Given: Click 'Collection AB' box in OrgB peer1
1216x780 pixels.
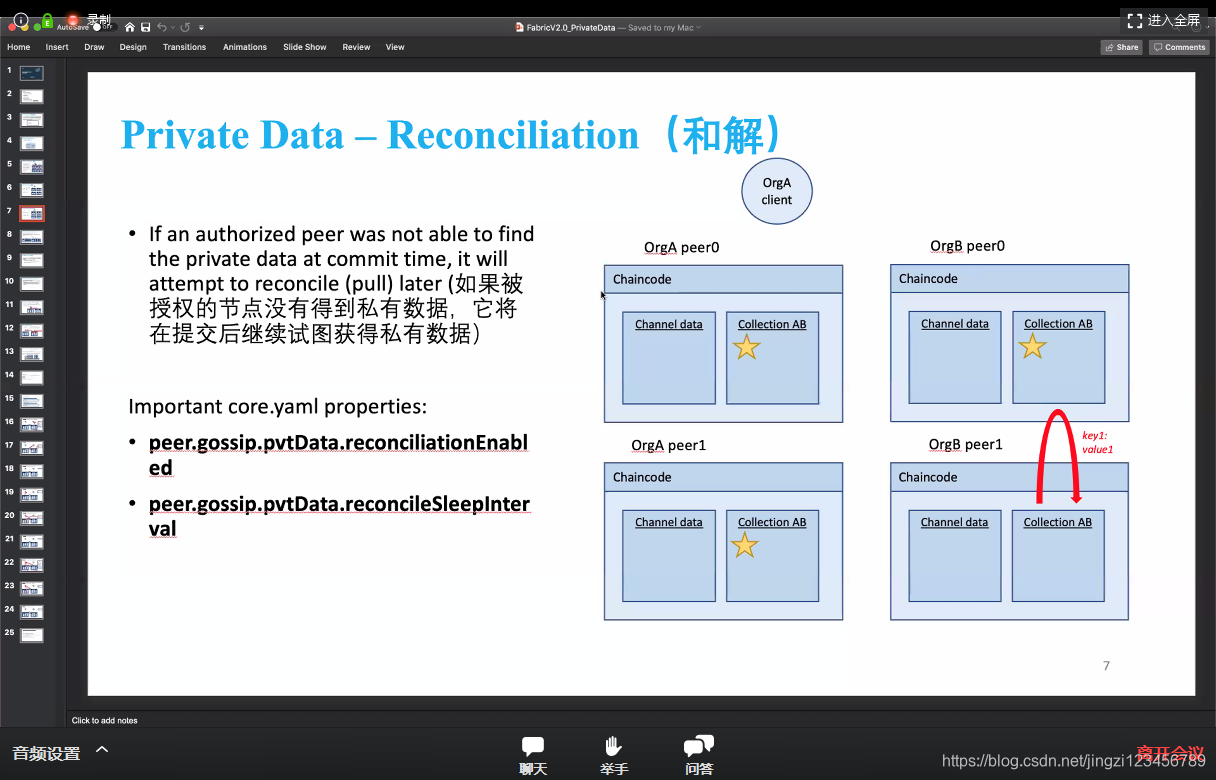Looking at the screenshot, I should [x=1058, y=556].
